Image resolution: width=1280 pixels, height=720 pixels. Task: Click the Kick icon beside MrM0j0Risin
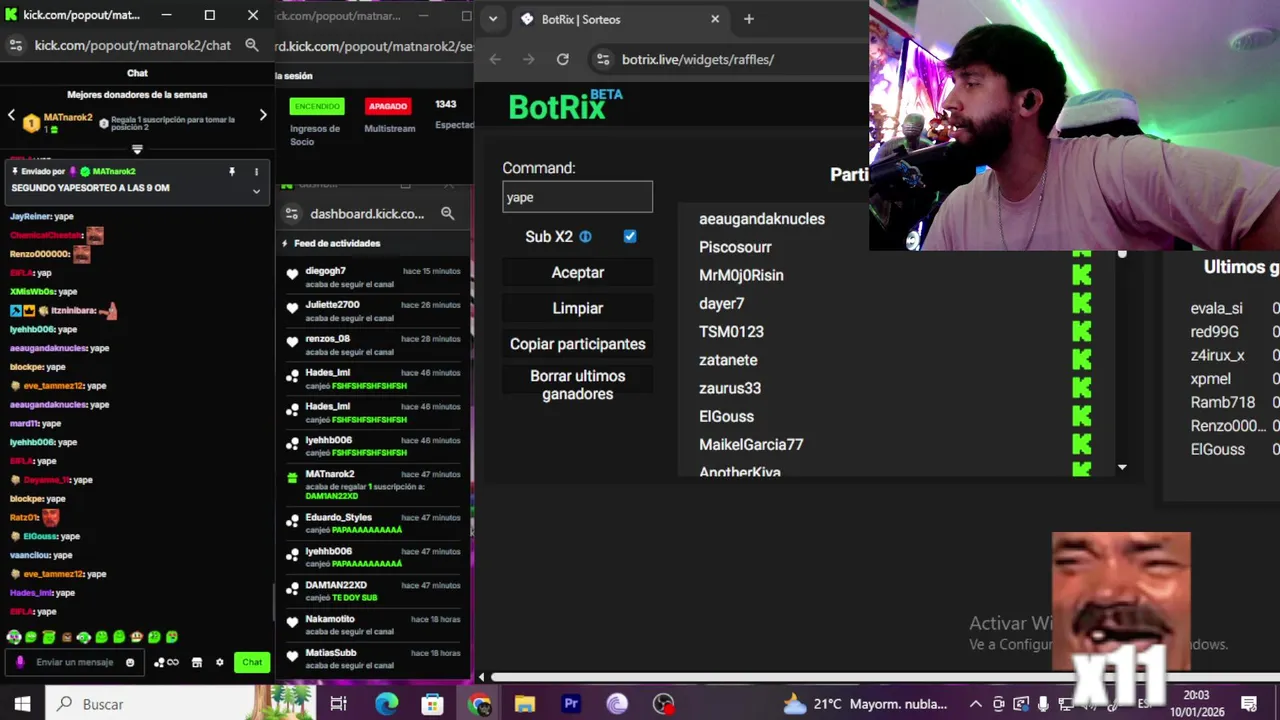point(1082,275)
